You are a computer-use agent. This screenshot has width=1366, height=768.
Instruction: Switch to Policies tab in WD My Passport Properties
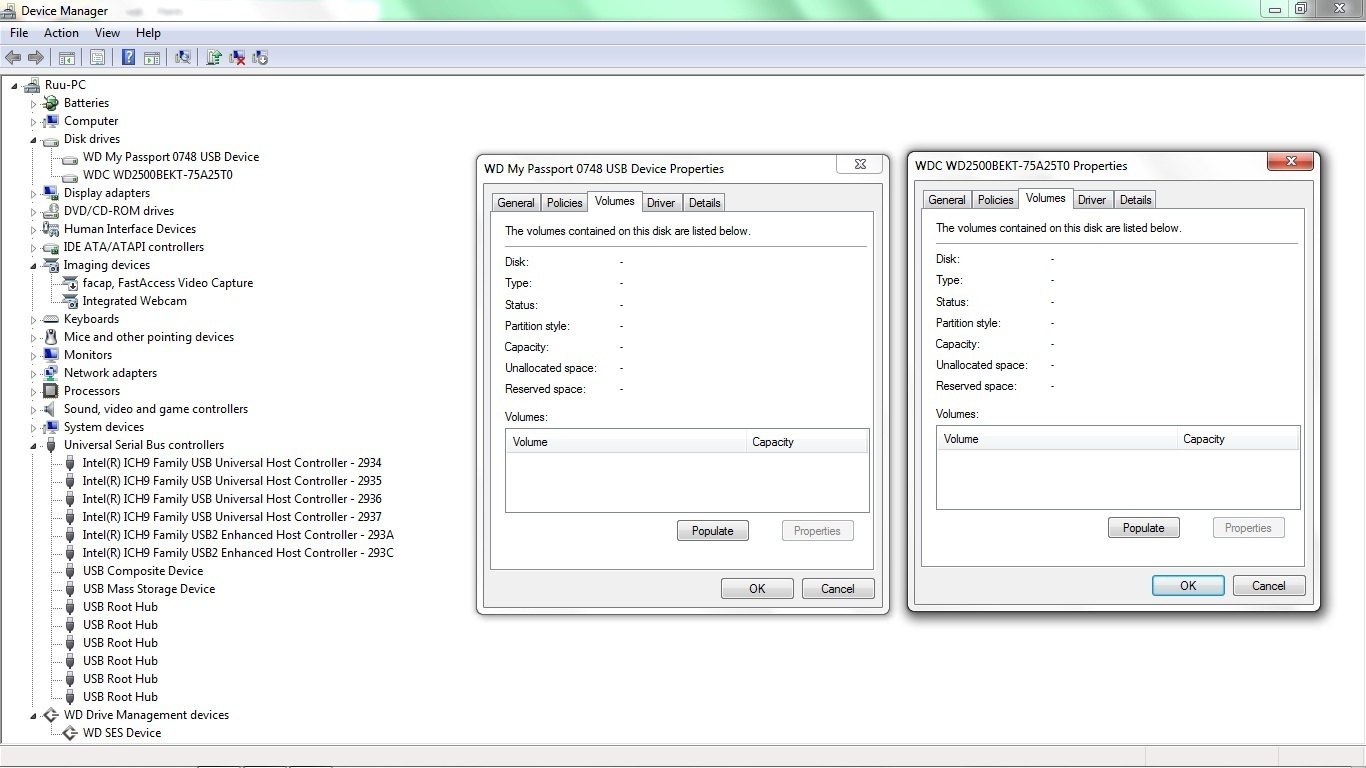pyautogui.click(x=564, y=203)
